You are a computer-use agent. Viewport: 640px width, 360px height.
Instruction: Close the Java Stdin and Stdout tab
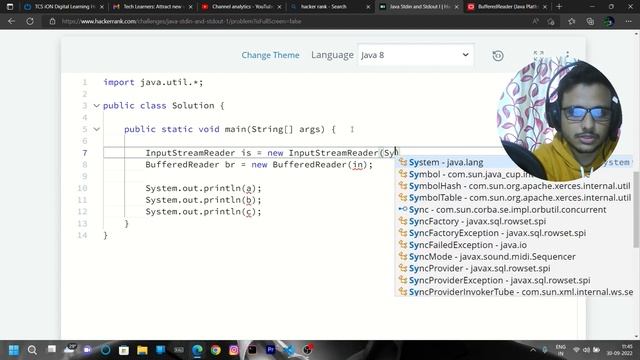[456, 7]
